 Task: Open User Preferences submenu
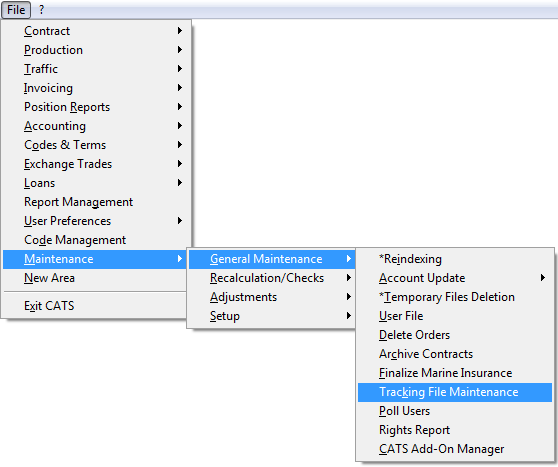click(x=96, y=221)
